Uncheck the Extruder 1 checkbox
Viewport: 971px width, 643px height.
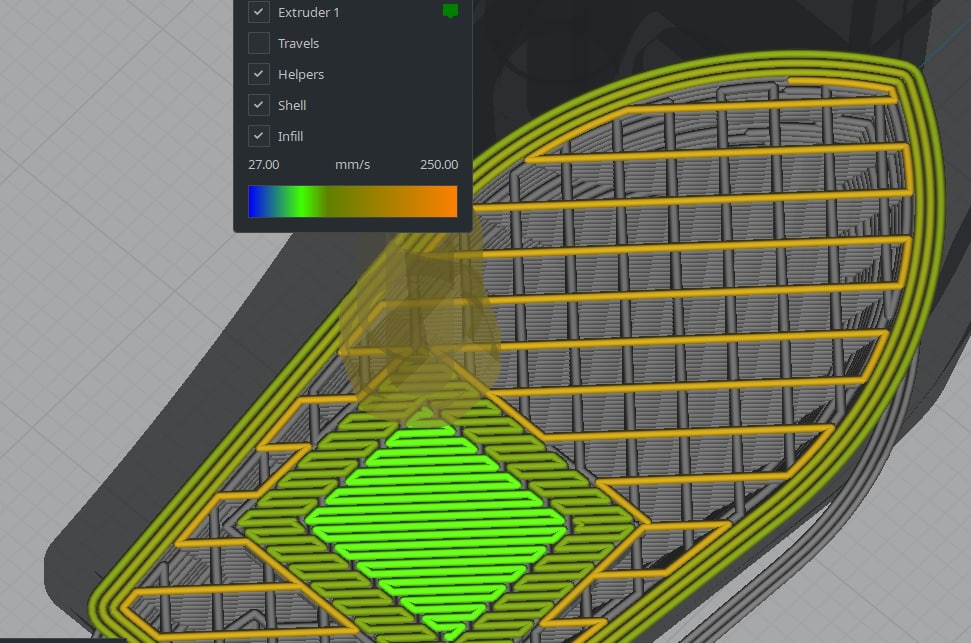(258, 12)
